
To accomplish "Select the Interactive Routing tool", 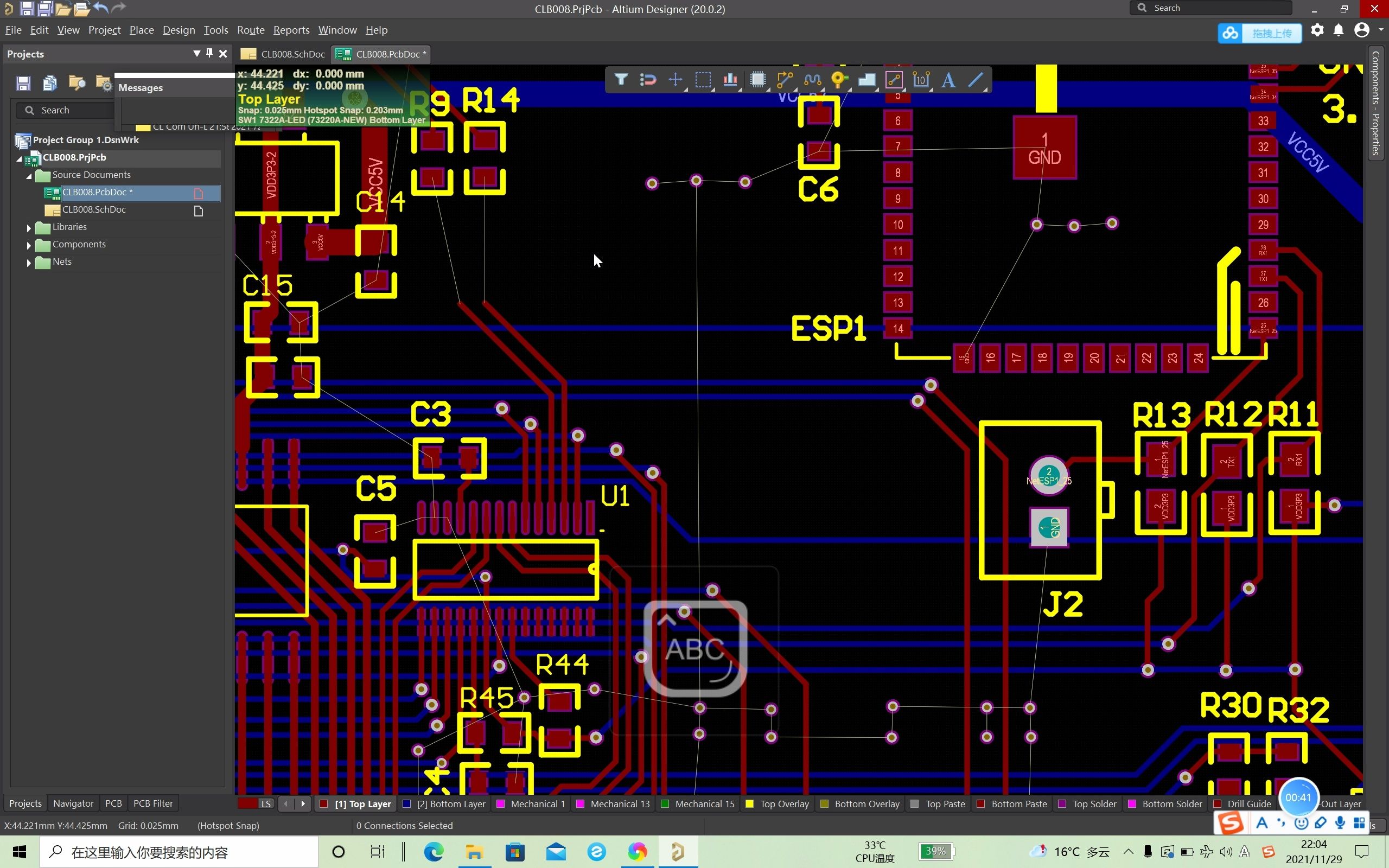I will click(x=785, y=80).
